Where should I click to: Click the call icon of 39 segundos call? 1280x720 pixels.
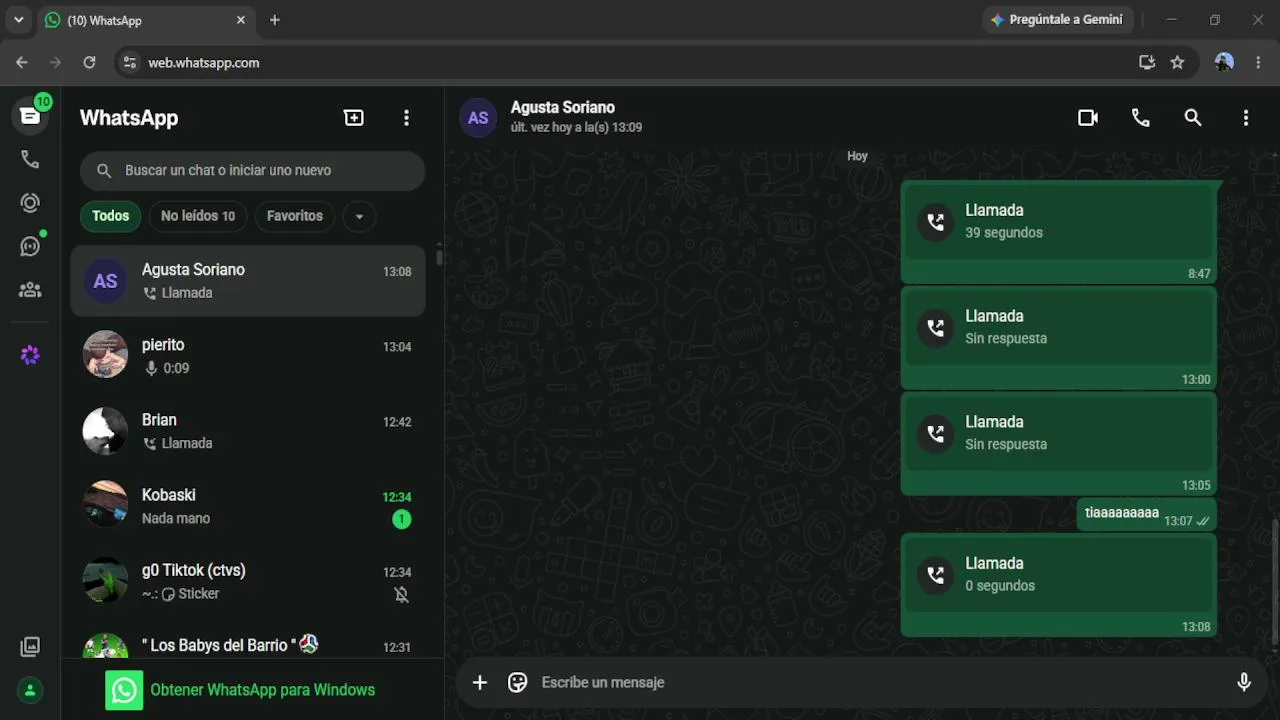point(935,222)
